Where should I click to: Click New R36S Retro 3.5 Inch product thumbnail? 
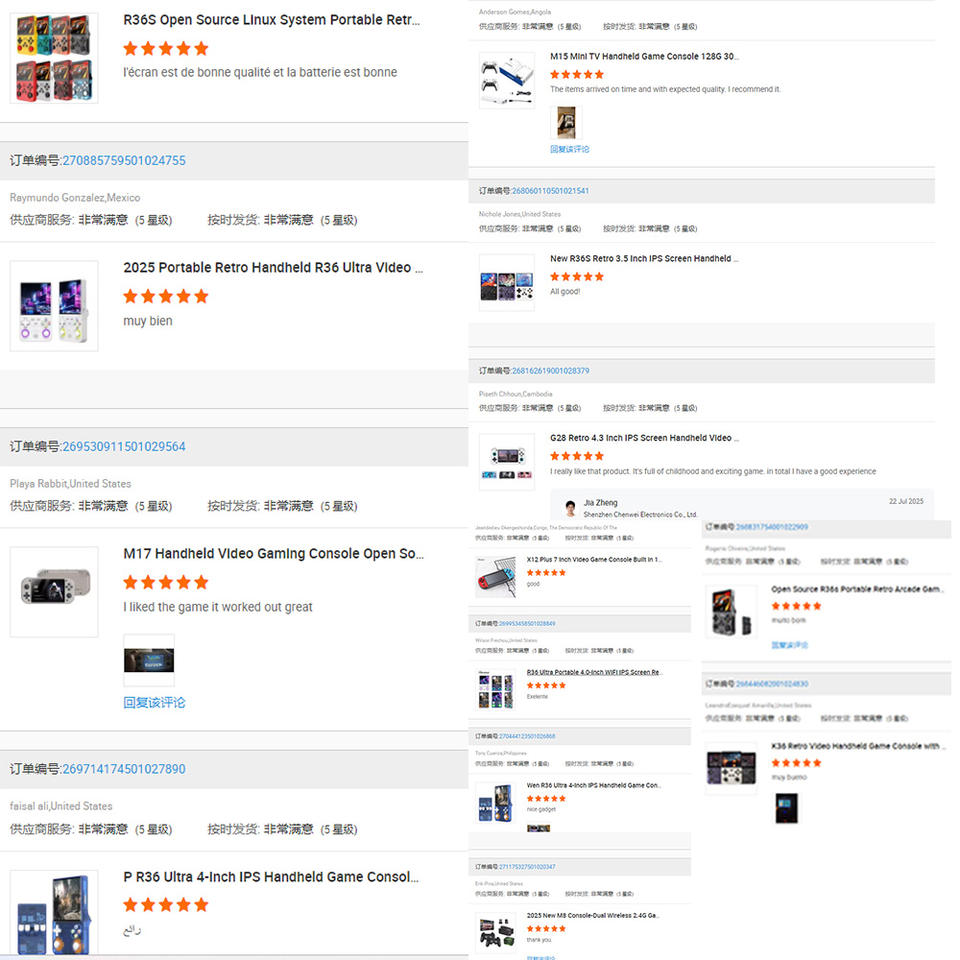tap(506, 283)
